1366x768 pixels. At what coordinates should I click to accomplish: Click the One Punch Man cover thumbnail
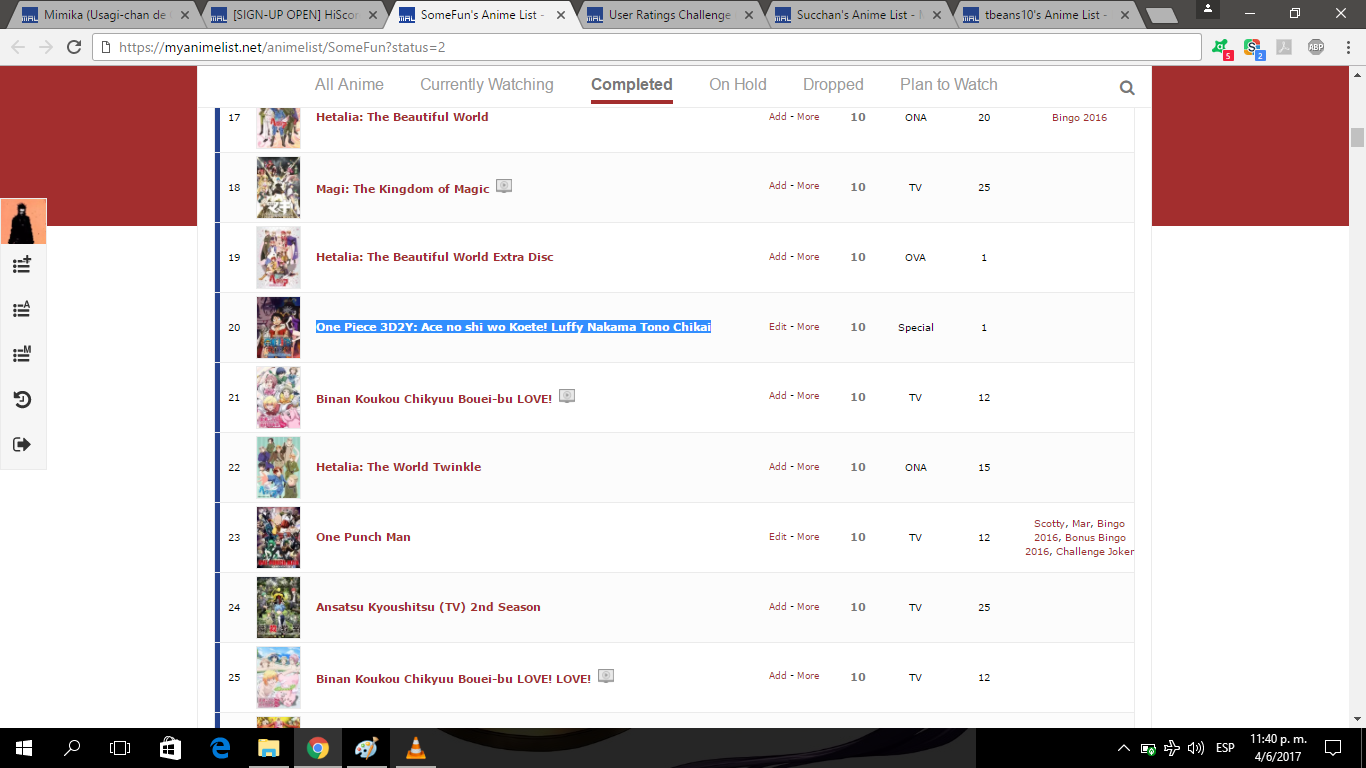(278, 537)
